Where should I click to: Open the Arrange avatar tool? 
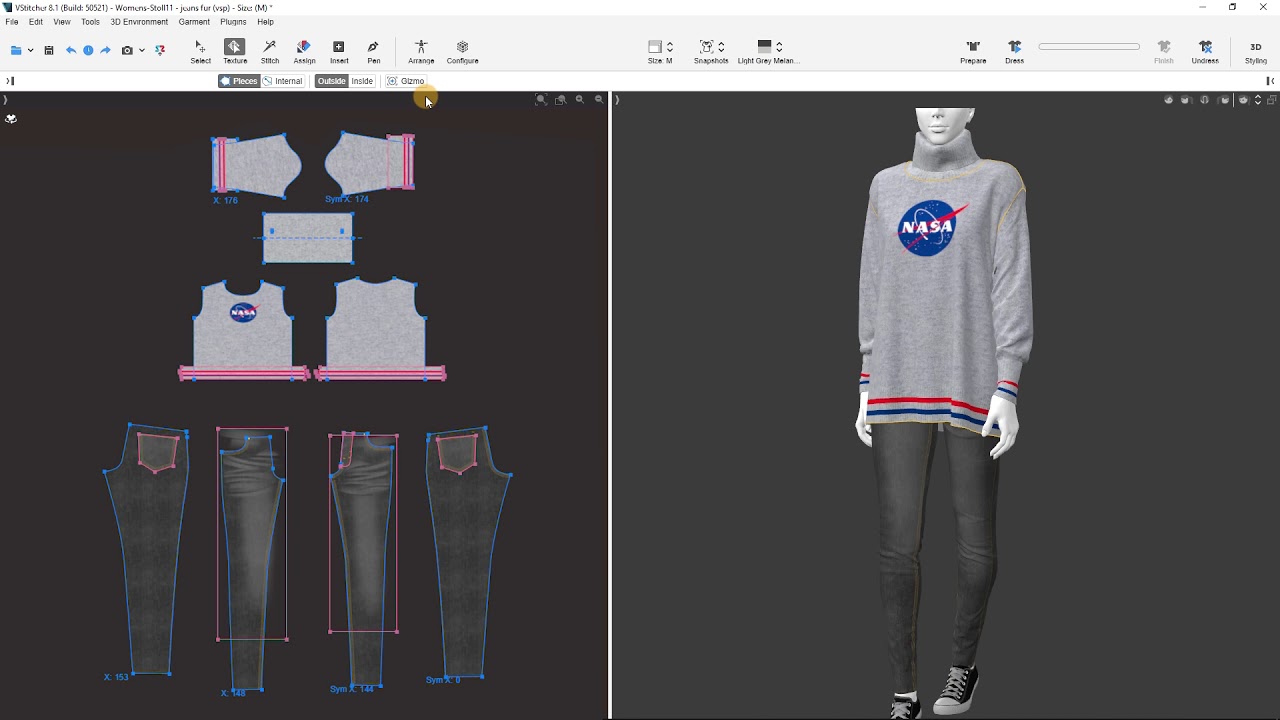coord(421,52)
